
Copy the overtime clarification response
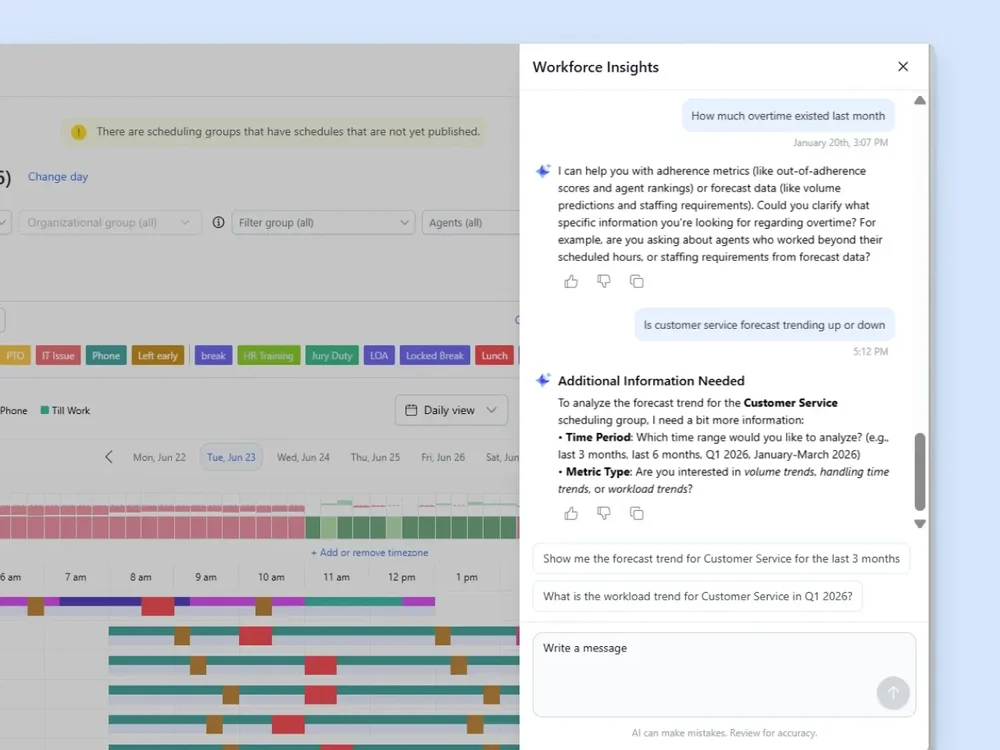point(636,281)
